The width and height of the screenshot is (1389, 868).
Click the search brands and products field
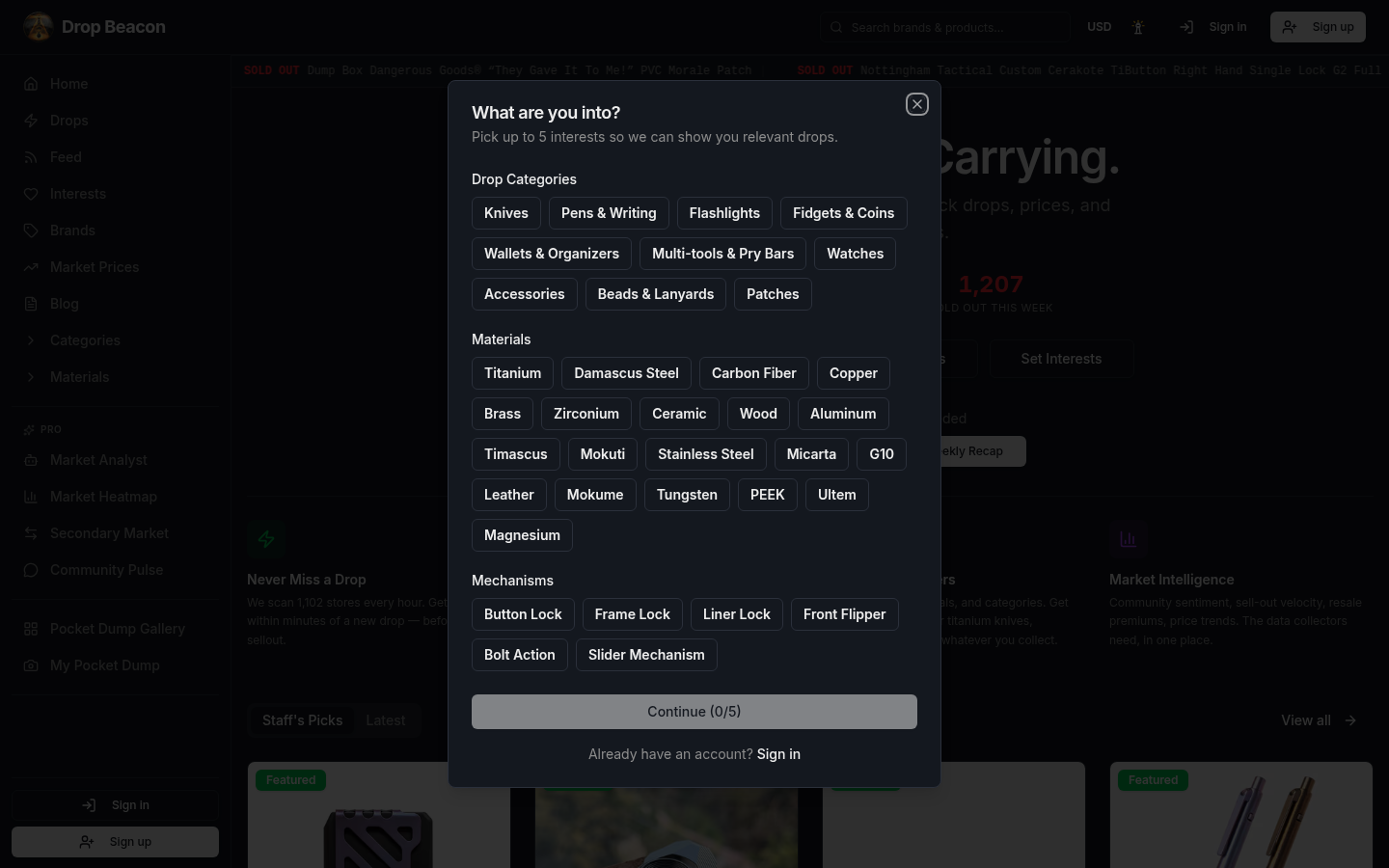pyautogui.click(x=945, y=27)
